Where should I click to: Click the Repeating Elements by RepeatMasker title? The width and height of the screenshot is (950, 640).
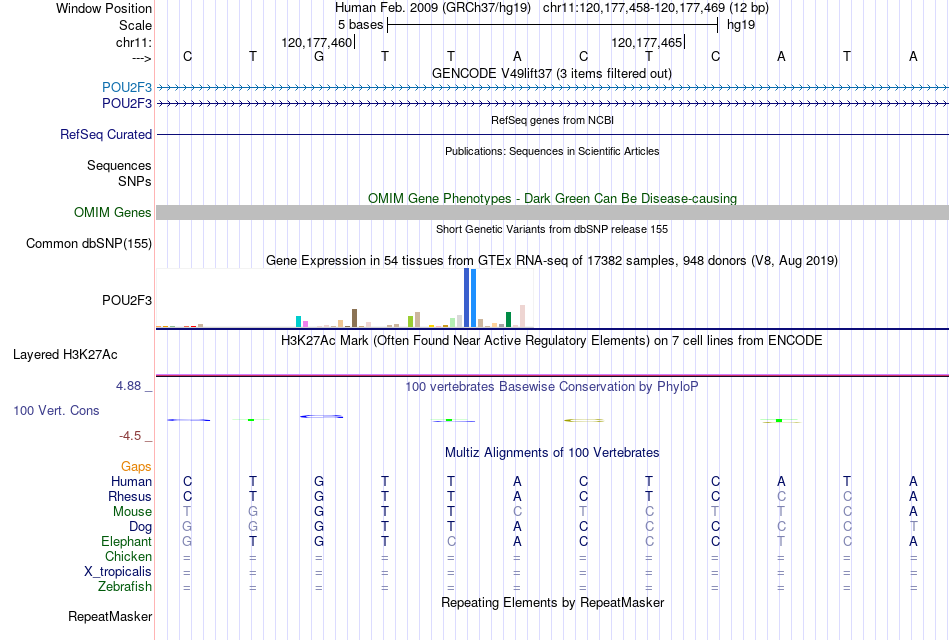pos(552,602)
